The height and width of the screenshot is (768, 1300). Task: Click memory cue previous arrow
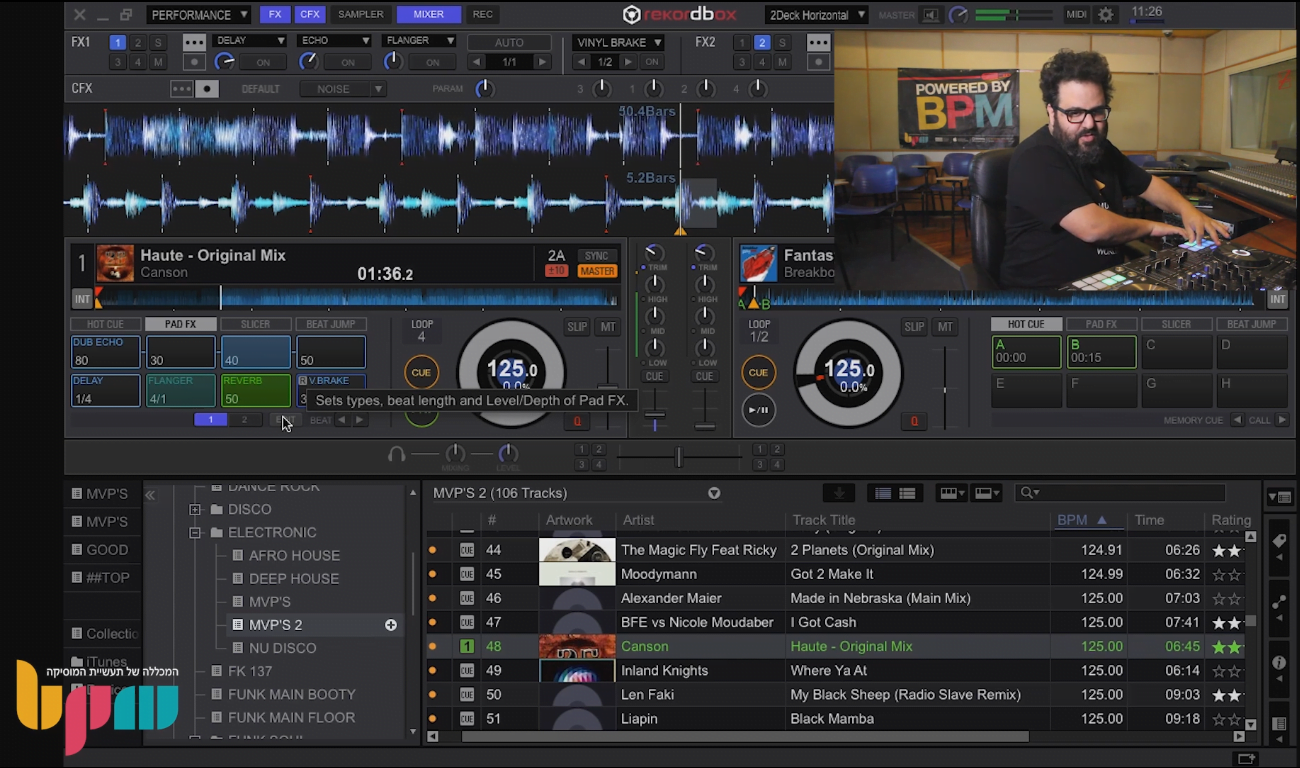(1237, 421)
